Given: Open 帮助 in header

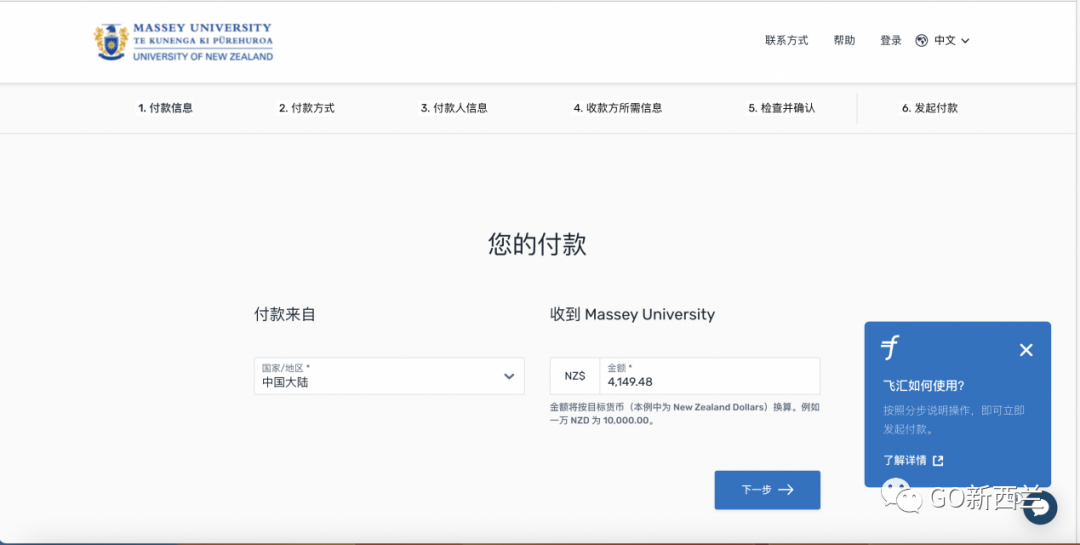Looking at the screenshot, I should click(x=844, y=41).
